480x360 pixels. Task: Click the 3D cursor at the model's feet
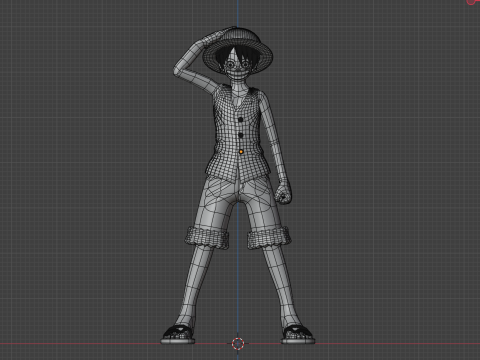pos(238,343)
